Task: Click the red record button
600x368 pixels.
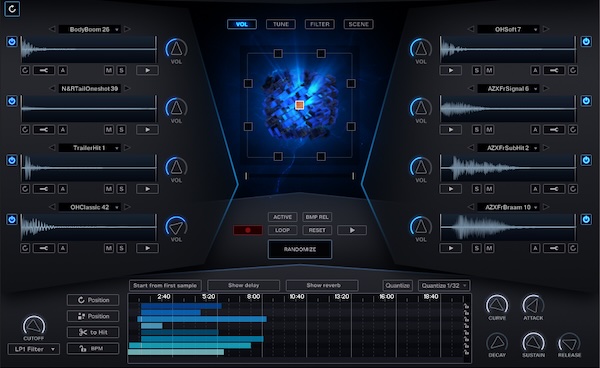Action: (x=248, y=230)
